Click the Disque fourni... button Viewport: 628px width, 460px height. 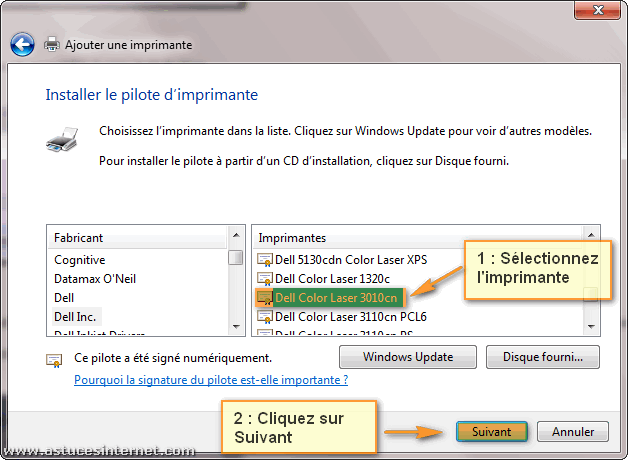543,357
